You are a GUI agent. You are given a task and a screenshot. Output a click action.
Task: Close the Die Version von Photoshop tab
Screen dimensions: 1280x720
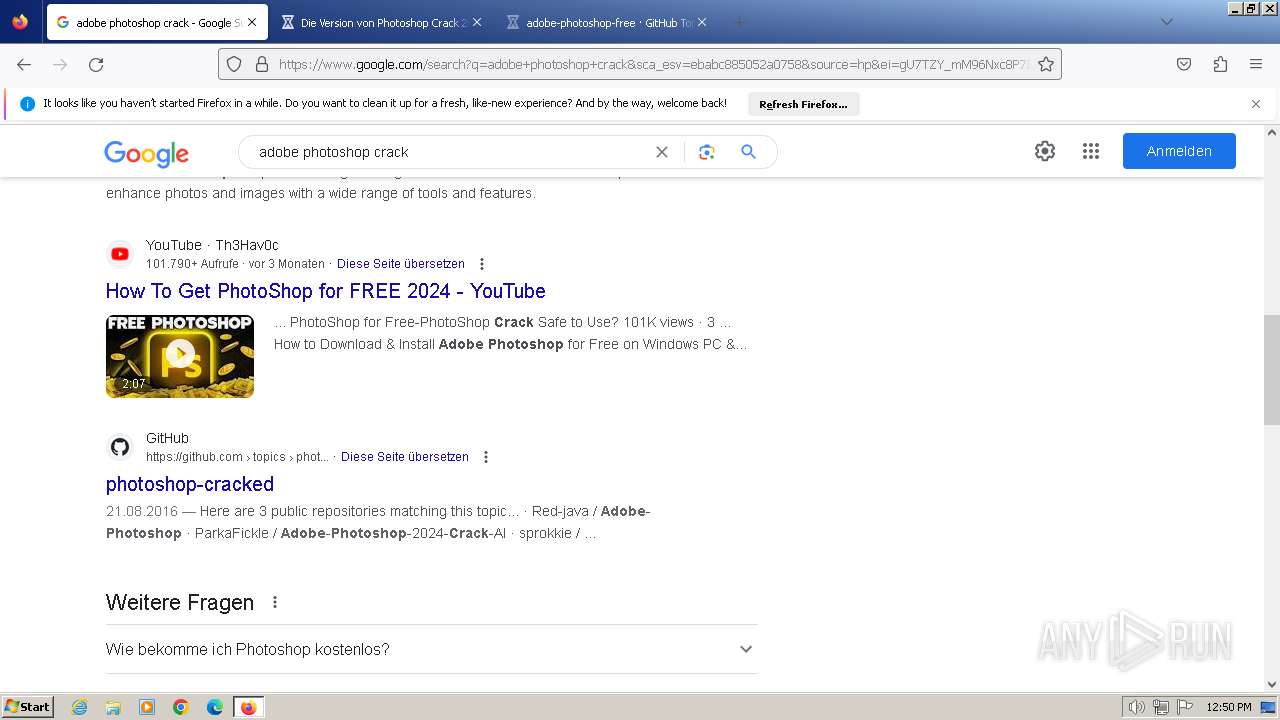(477, 22)
